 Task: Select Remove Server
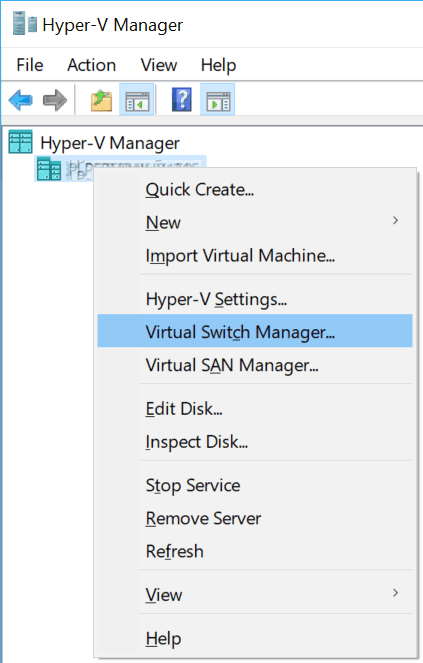point(255,518)
